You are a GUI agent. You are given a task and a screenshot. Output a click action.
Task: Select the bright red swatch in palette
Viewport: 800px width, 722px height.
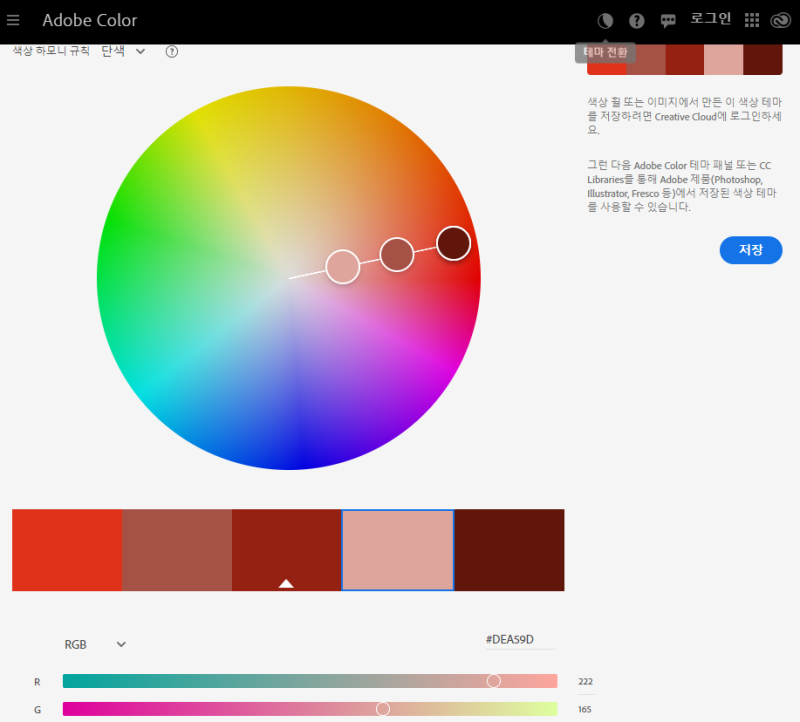(x=67, y=550)
